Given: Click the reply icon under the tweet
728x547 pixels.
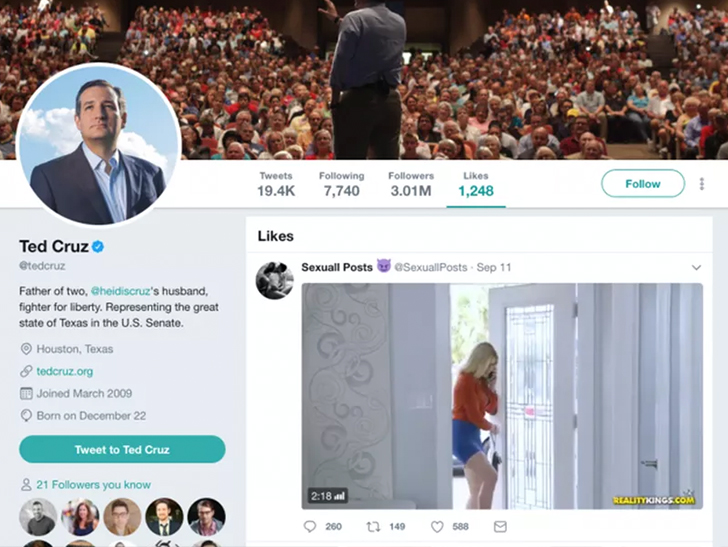Looking at the screenshot, I should (310, 526).
